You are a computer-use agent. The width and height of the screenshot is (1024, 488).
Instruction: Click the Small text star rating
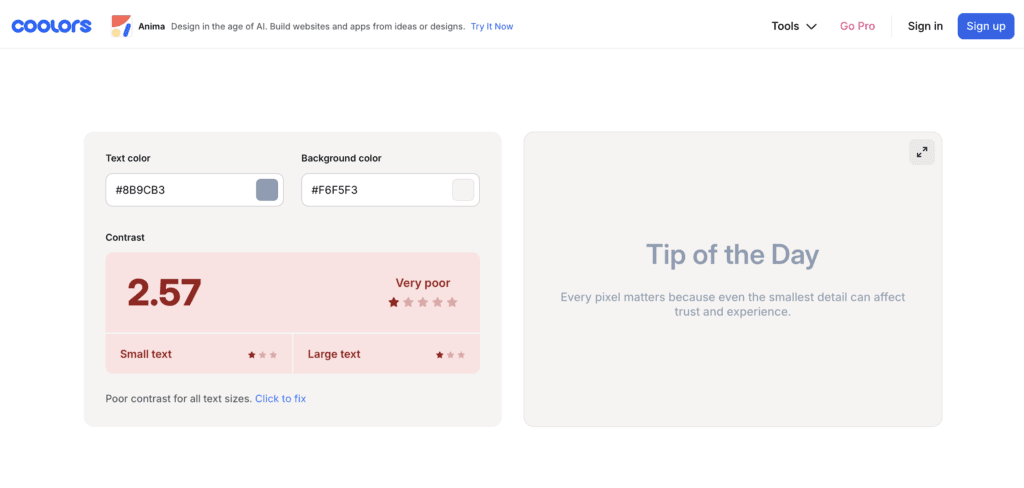262,355
